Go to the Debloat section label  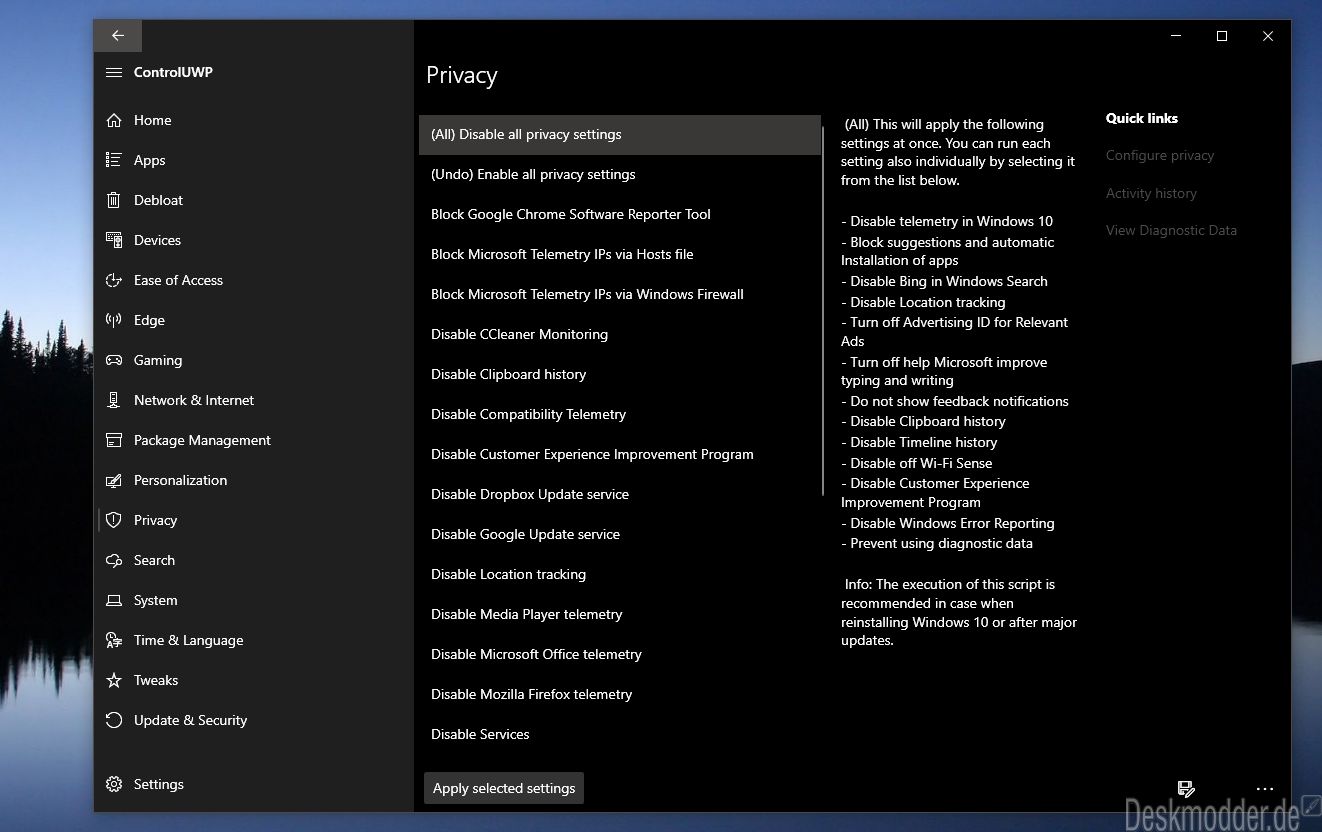click(x=159, y=200)
